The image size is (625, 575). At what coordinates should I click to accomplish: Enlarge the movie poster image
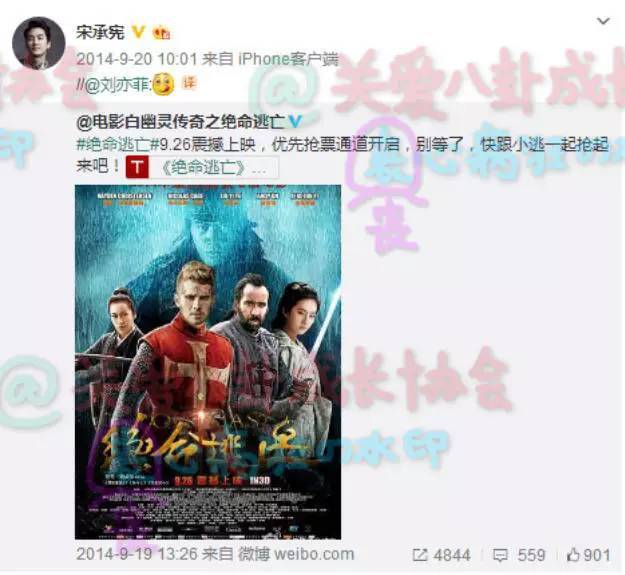(208, 362)
